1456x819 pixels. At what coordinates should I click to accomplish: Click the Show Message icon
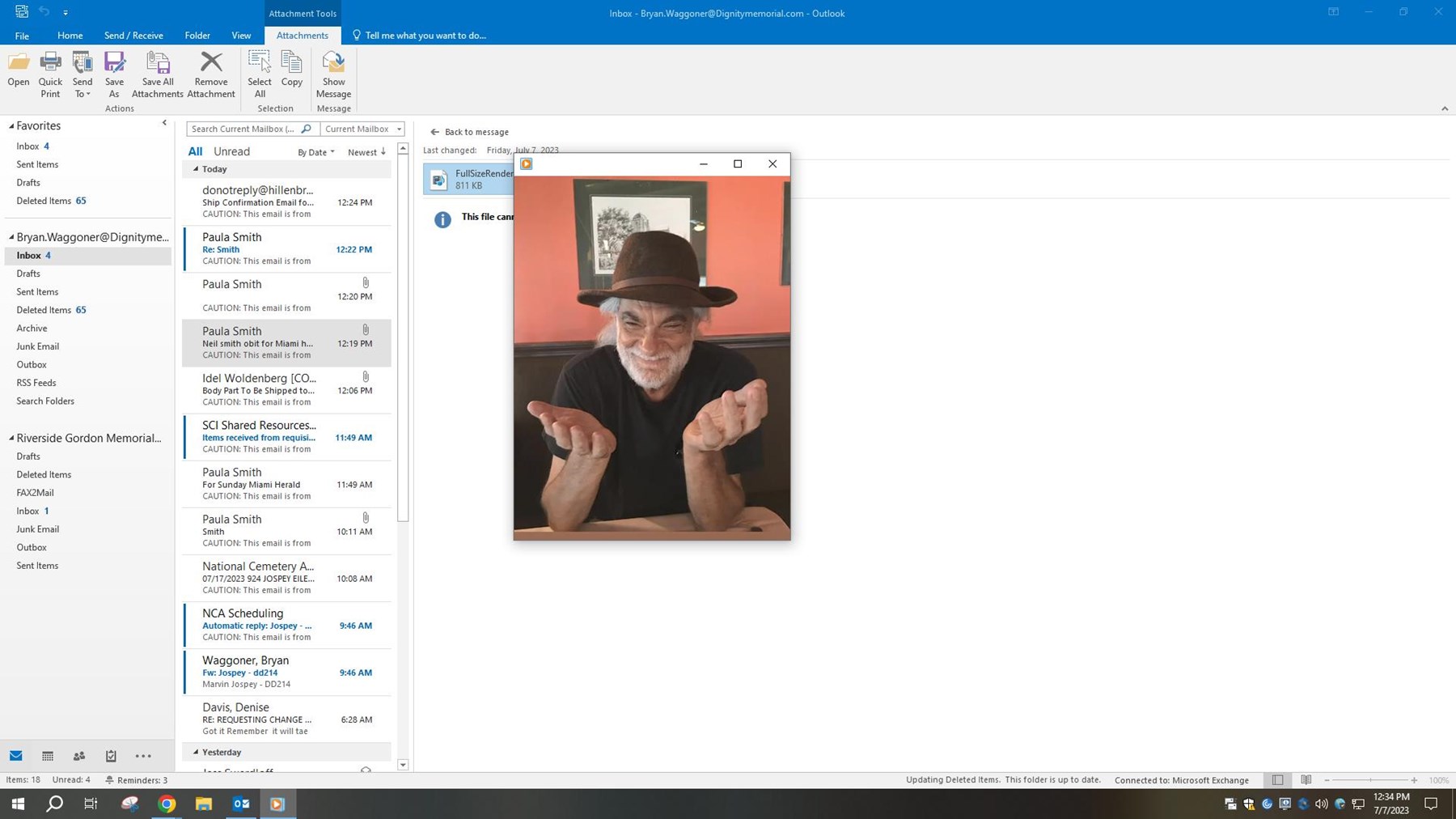[333, 64]
